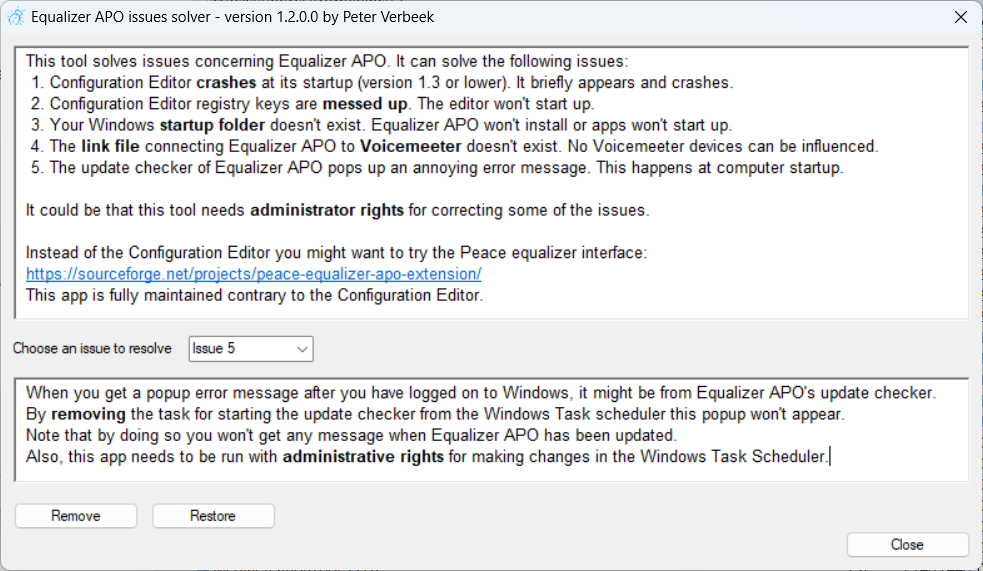Click the window title bar text
The height and width of the screenshot is (571, 983).
232,17
